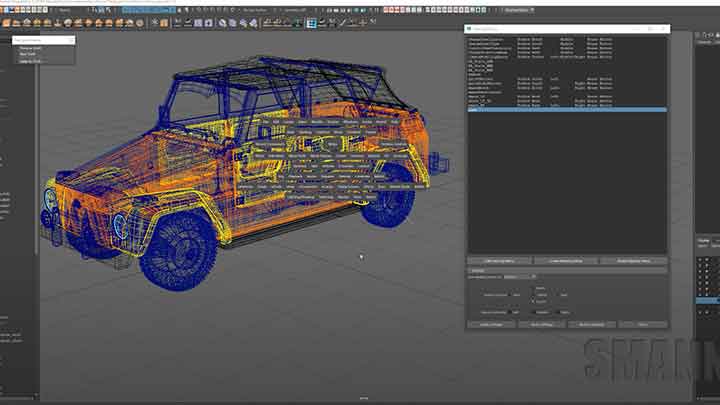Collapse the settings section header in the dialog
This screenshot has height=405, width=720.
click(567, 270)
